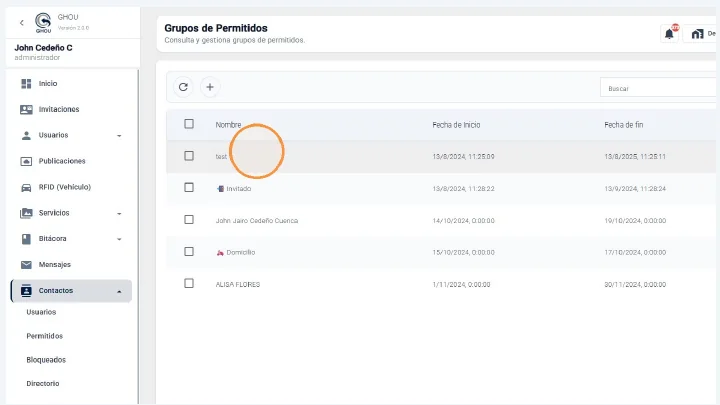This screenshot has height=405, width=720.
Task: Select start date 13/8/2024, 11:28:22
Action: point(463,189)
